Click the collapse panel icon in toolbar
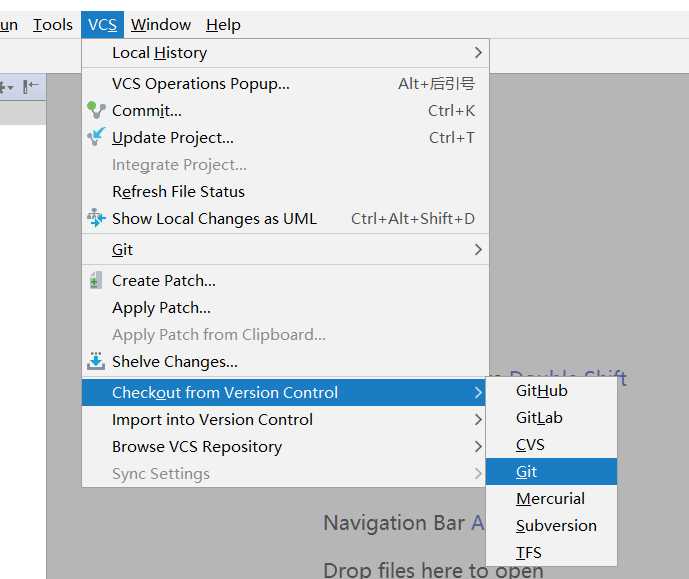This screenshot has height=579, width=689. point(30,87)
